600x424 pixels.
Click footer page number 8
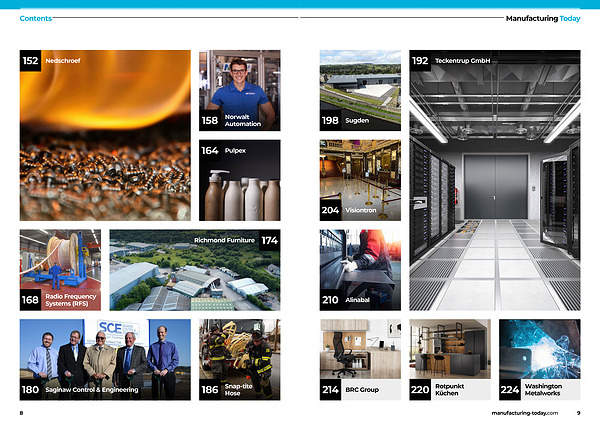pos(21,413)
